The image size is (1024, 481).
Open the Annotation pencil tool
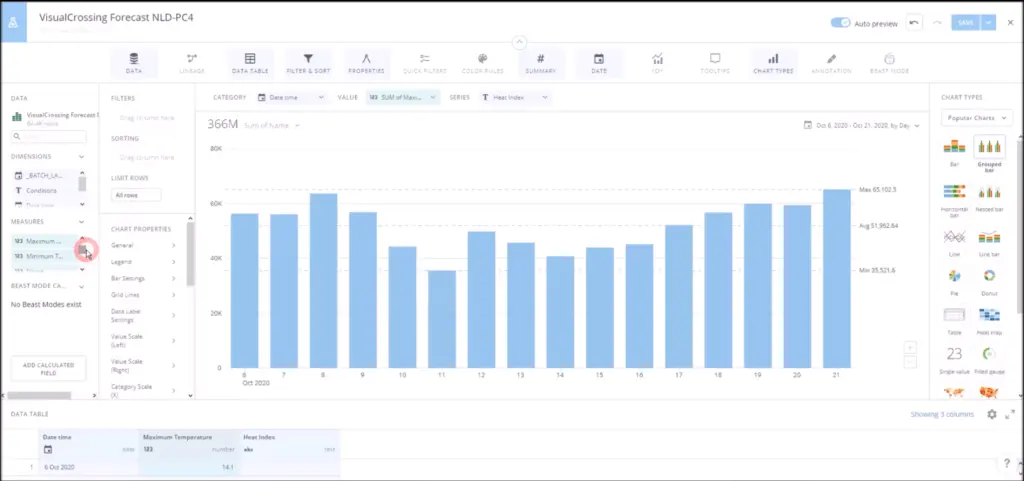pyautogui.click(x=831, y=63)
